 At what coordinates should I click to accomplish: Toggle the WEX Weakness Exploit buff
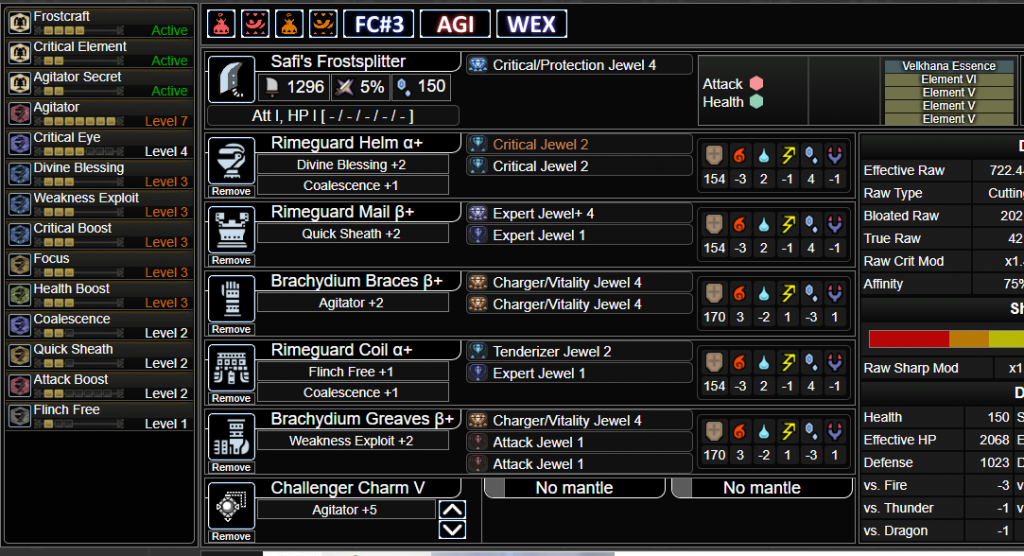pyautogui.click(x=531, y=24)
